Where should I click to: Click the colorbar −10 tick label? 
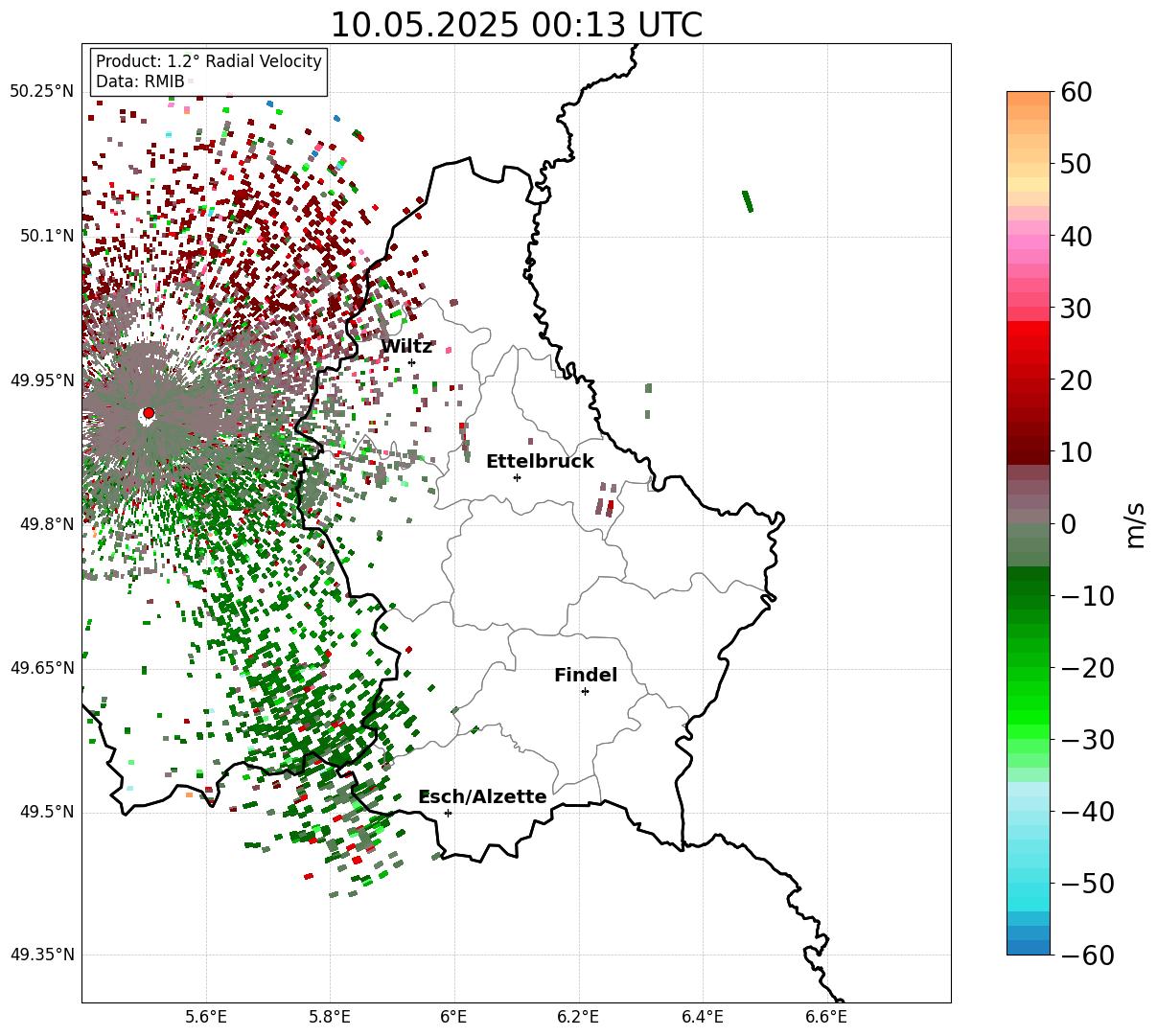(x=1086, y=595)
